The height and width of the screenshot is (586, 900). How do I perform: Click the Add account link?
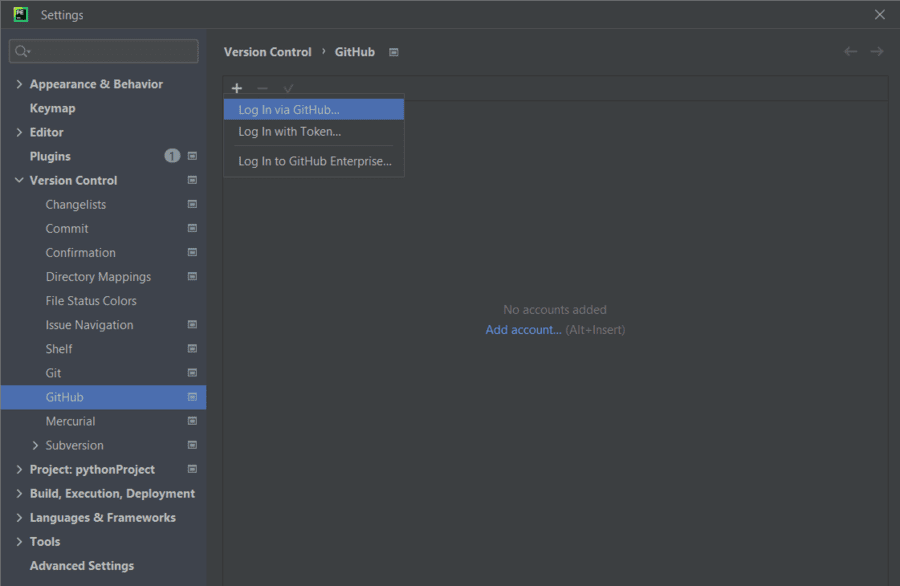click(523, 330)
